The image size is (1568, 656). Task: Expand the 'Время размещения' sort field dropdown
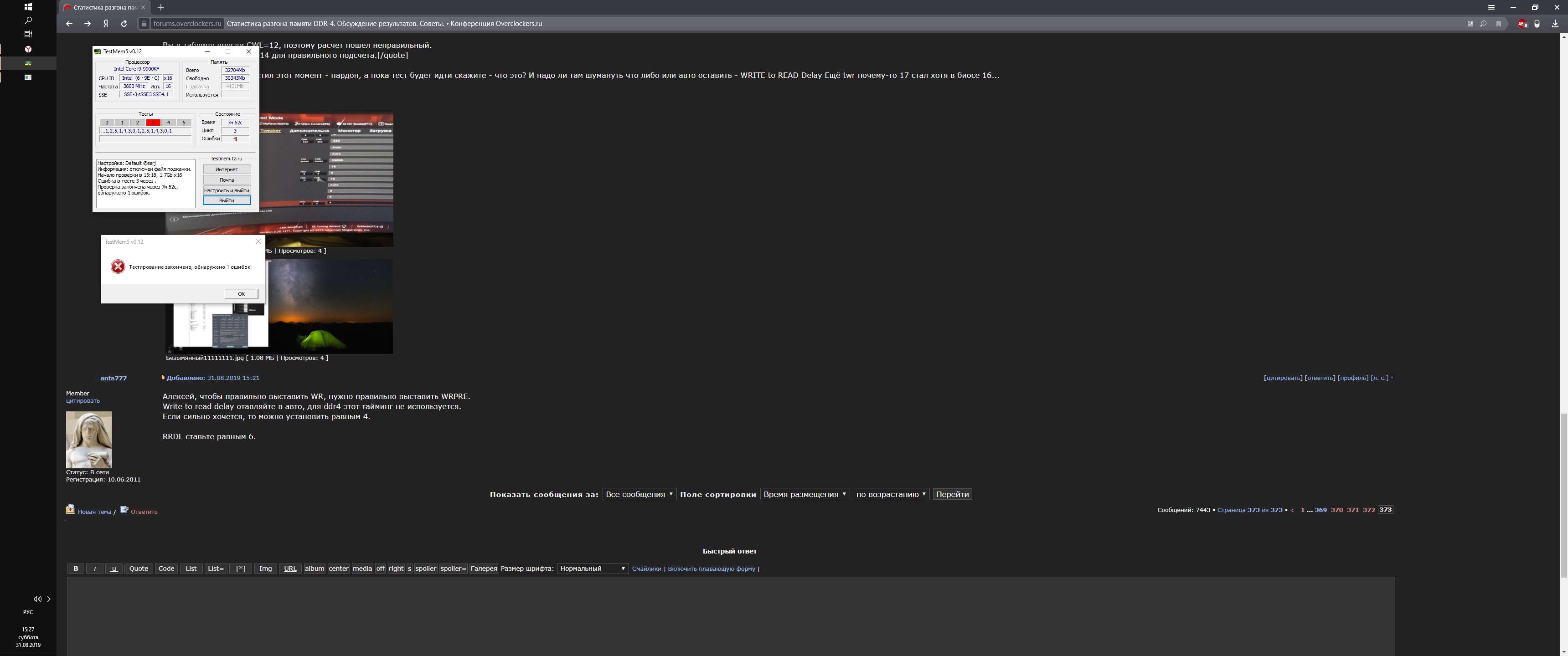point(804,494)
